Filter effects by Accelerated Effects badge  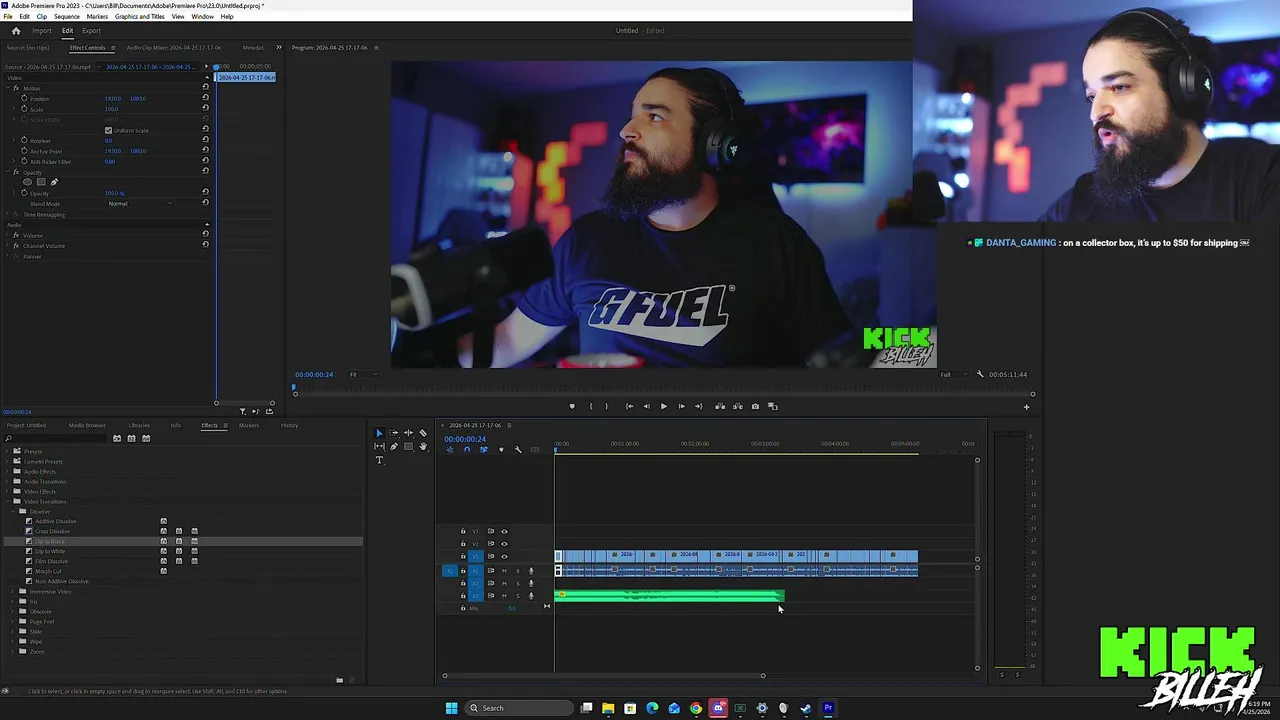click(117, 438)
